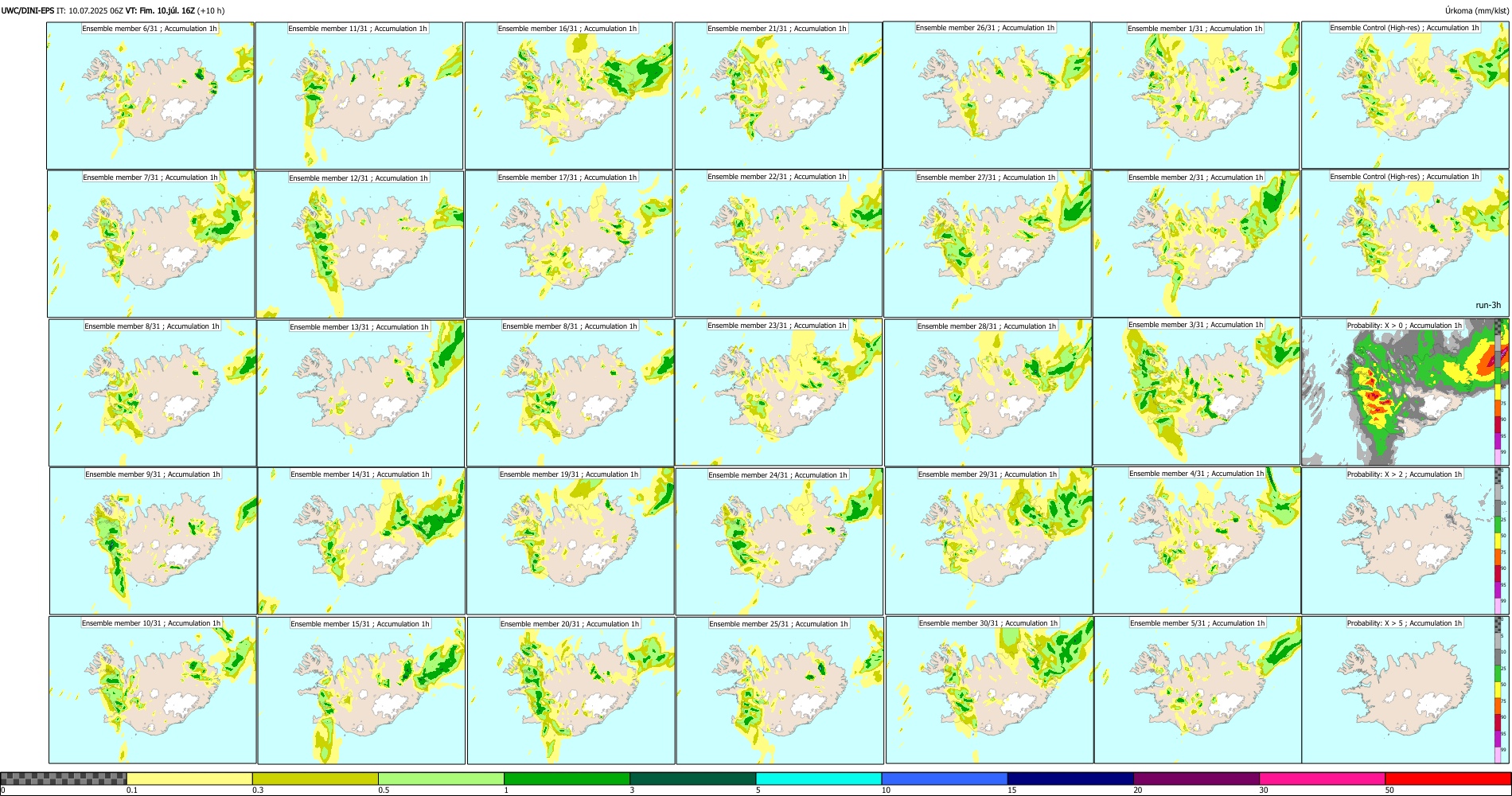Viewport: 1512px width, 796px height.
Task: Click the cyan 5–10 legend swatch
Action: [819, 778]
